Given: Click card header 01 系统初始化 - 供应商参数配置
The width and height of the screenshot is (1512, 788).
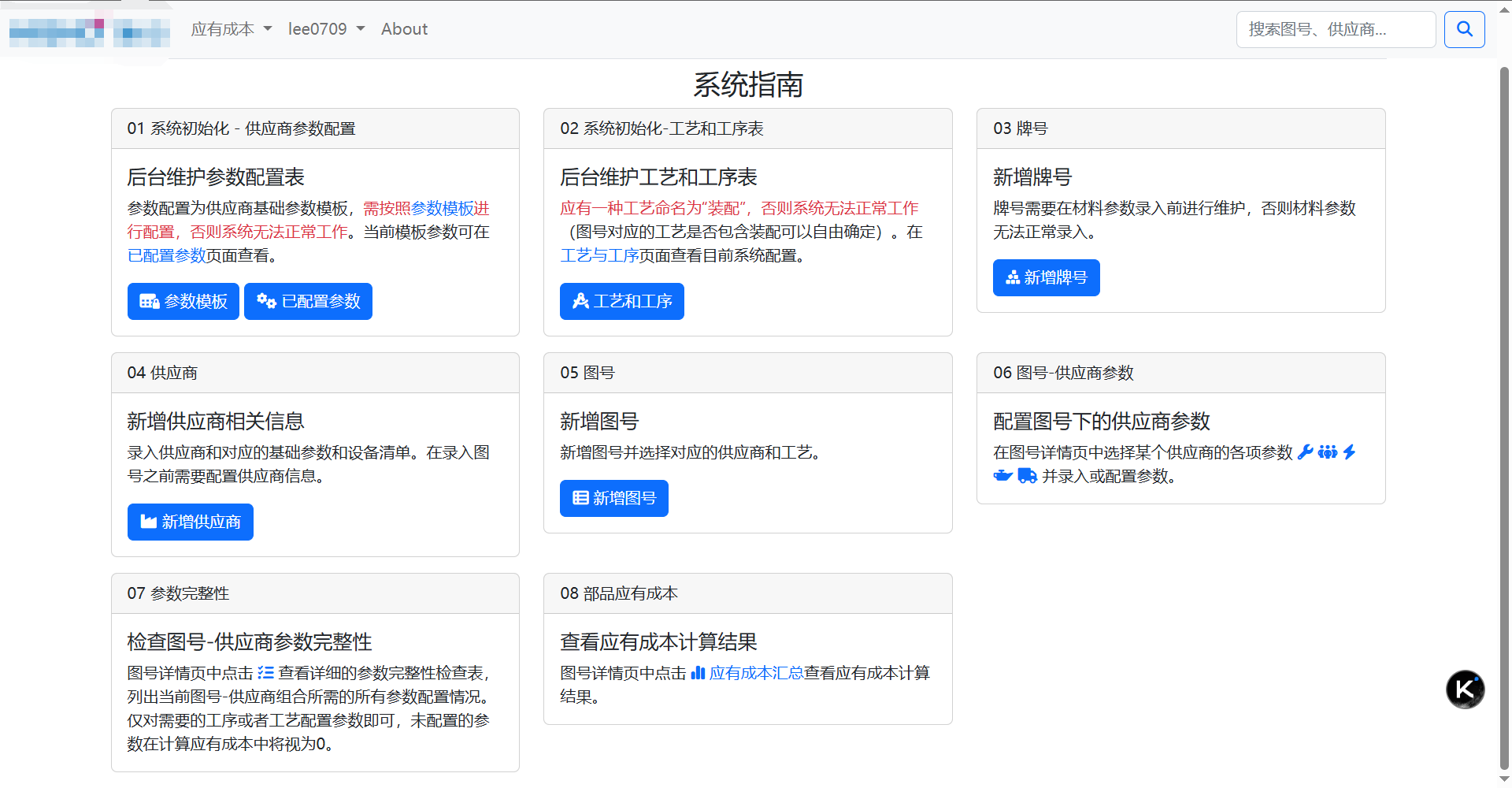Looking at the screenshot, I should pyautogui.click(x=315, y=128).
